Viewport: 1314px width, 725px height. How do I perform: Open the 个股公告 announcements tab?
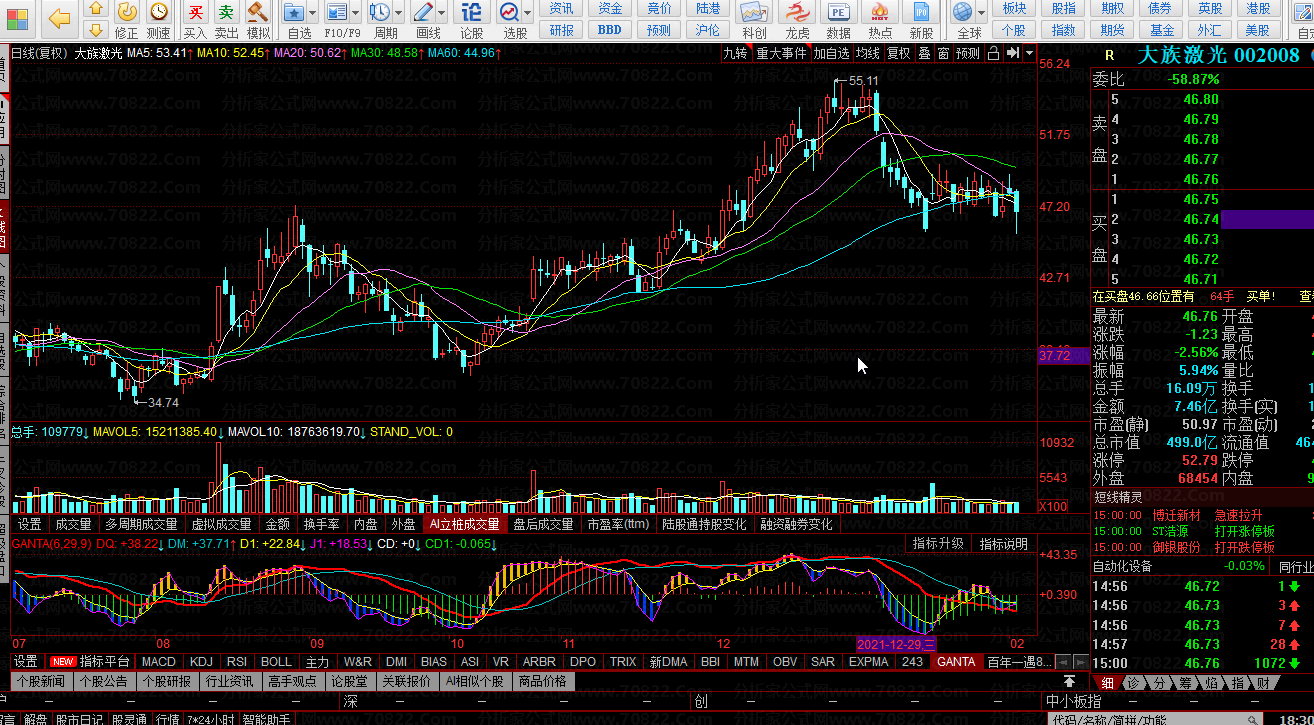coord(102,681)
